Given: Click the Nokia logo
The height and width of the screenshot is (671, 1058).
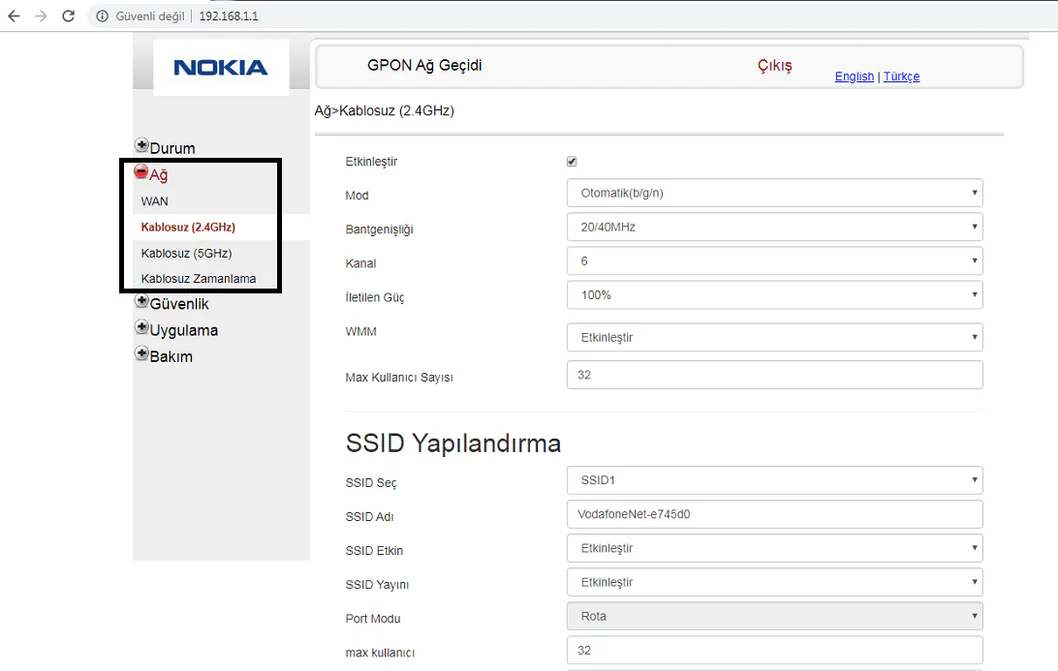Looking at the screenshot, I should [222, 65].
